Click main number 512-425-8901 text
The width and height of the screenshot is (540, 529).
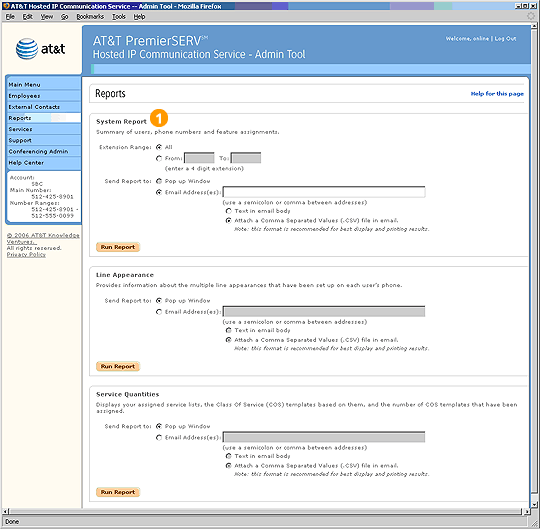click(x=52, y=197)
